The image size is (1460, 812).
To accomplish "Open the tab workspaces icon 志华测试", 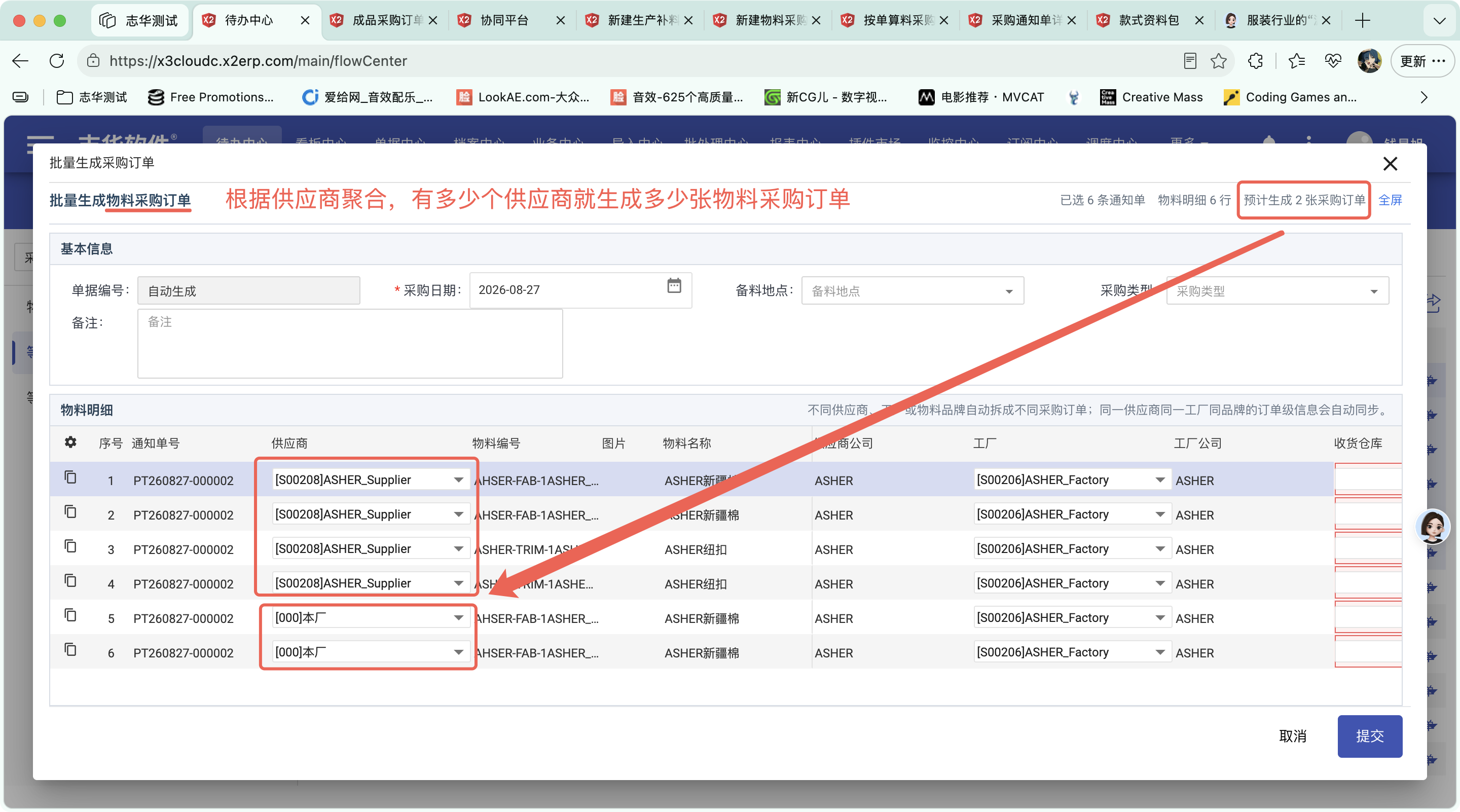I will click(139, 20).
